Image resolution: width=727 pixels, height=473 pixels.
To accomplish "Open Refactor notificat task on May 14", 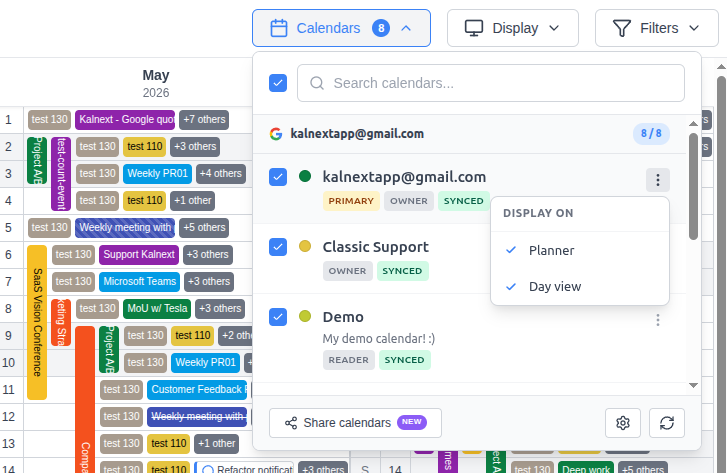I will (x=244, y=467).
